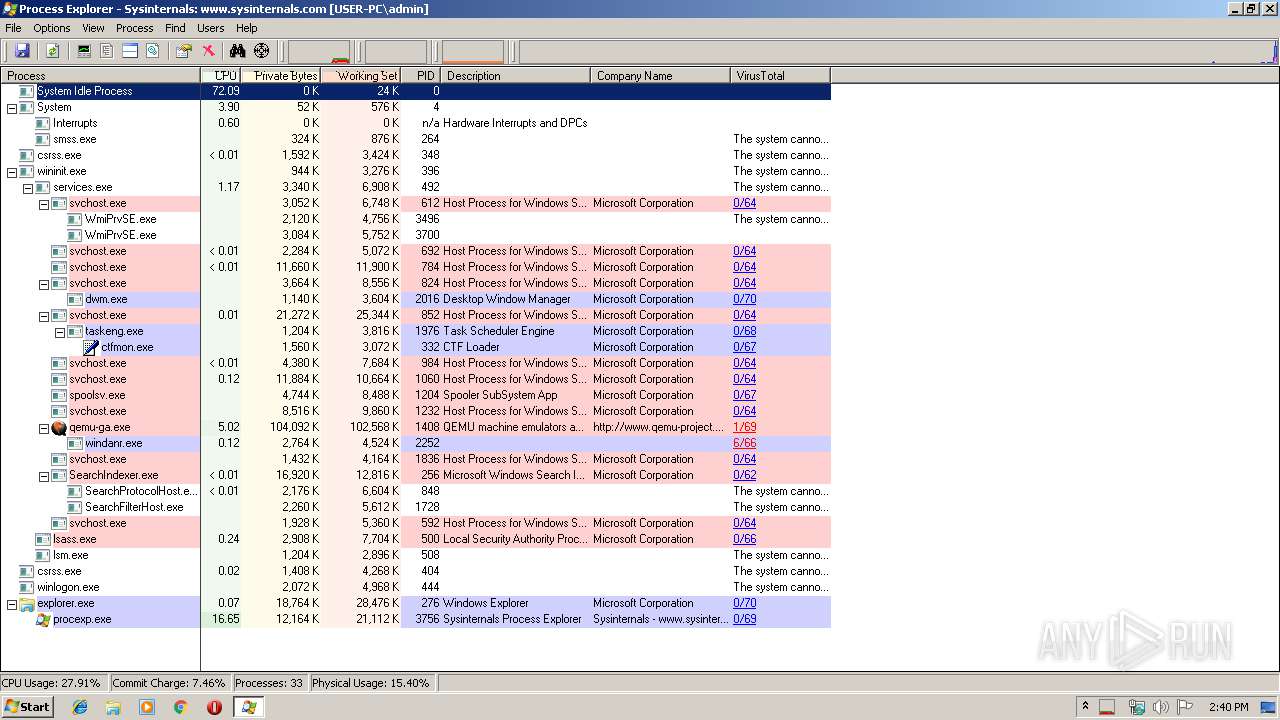
Task: Open the Options menu
Action: click(52, 28)
